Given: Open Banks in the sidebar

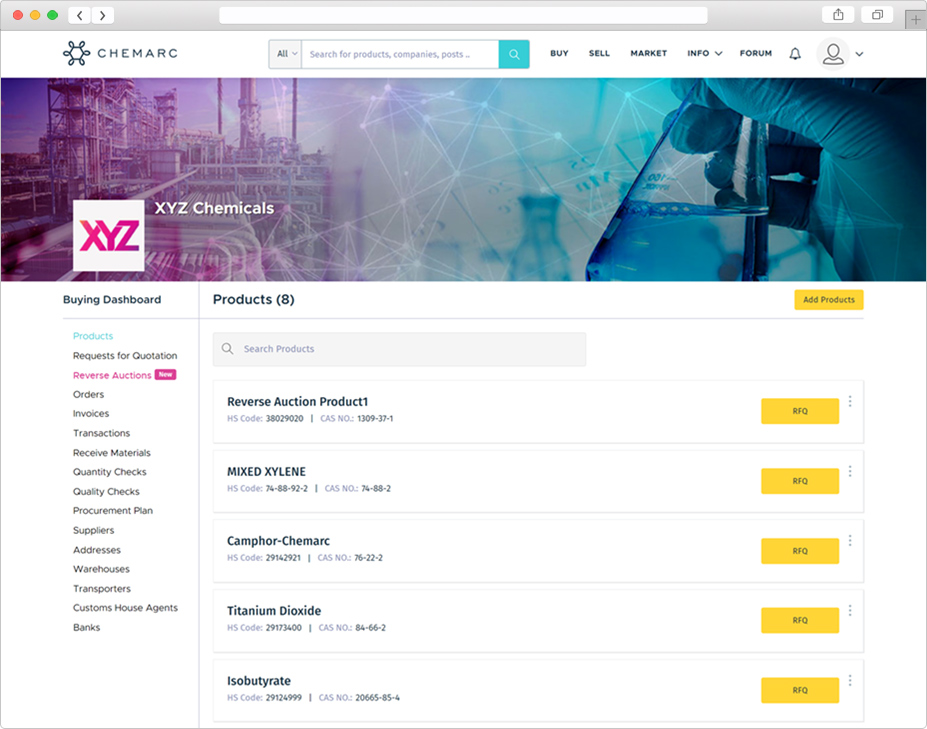Looking at the screenshot, I should (86, 627).
